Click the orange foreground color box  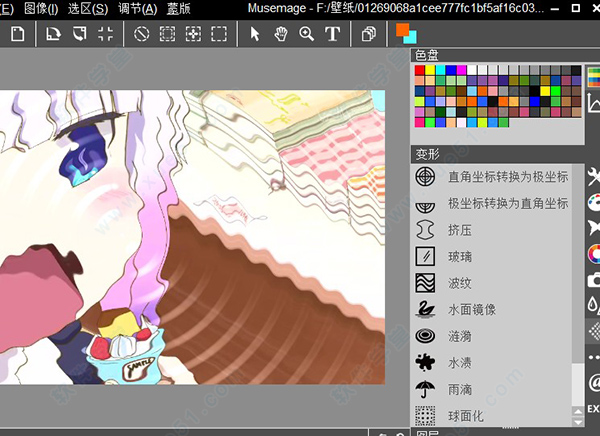402,29
